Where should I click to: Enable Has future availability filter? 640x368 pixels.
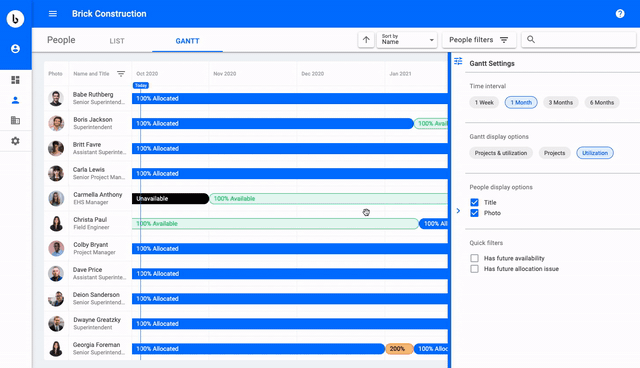(474, 258)
